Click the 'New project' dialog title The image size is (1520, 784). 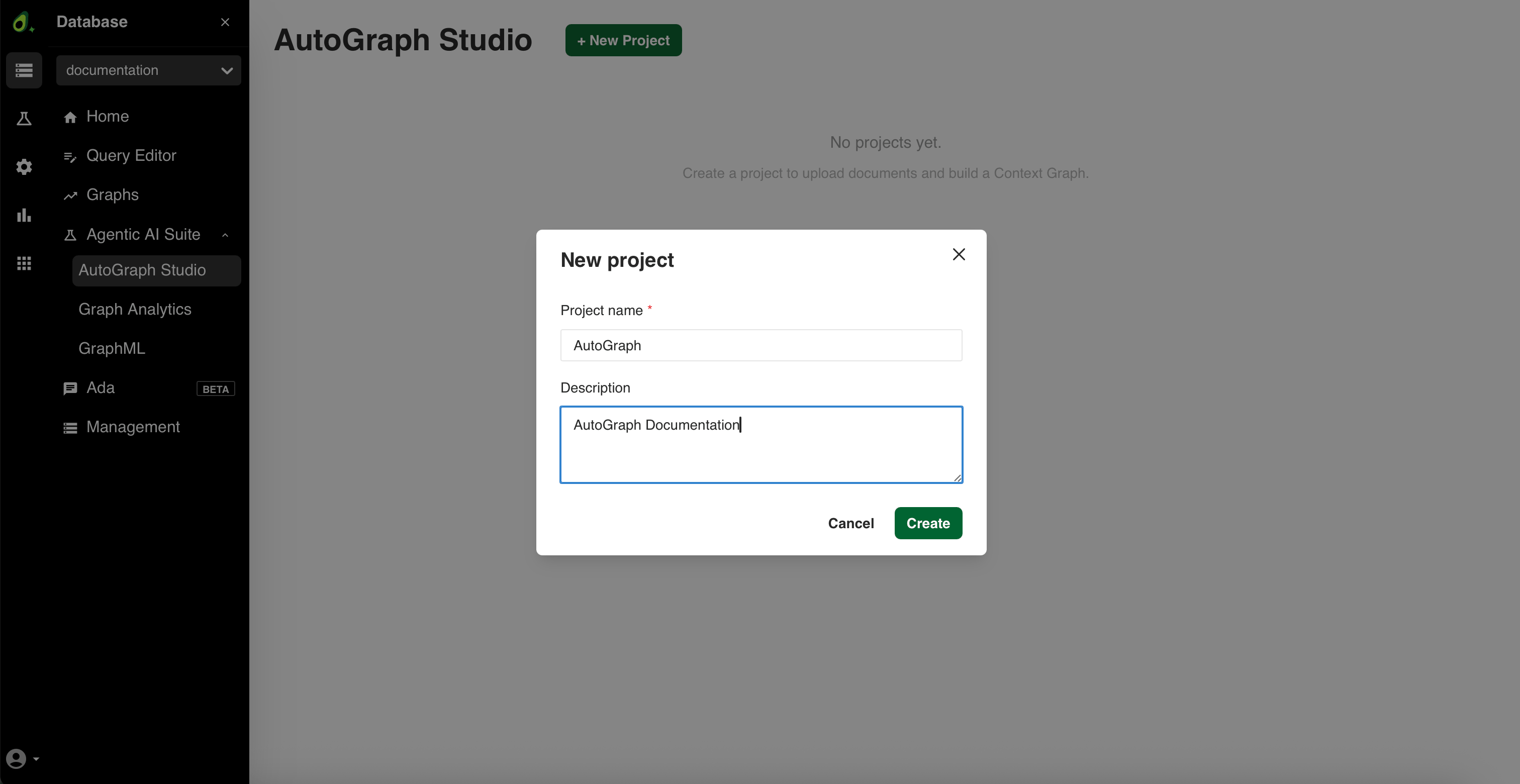[x=617, y=260]
